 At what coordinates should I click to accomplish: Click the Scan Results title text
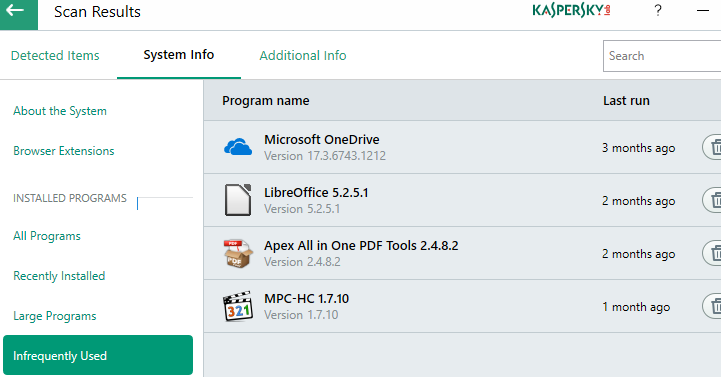97,12
